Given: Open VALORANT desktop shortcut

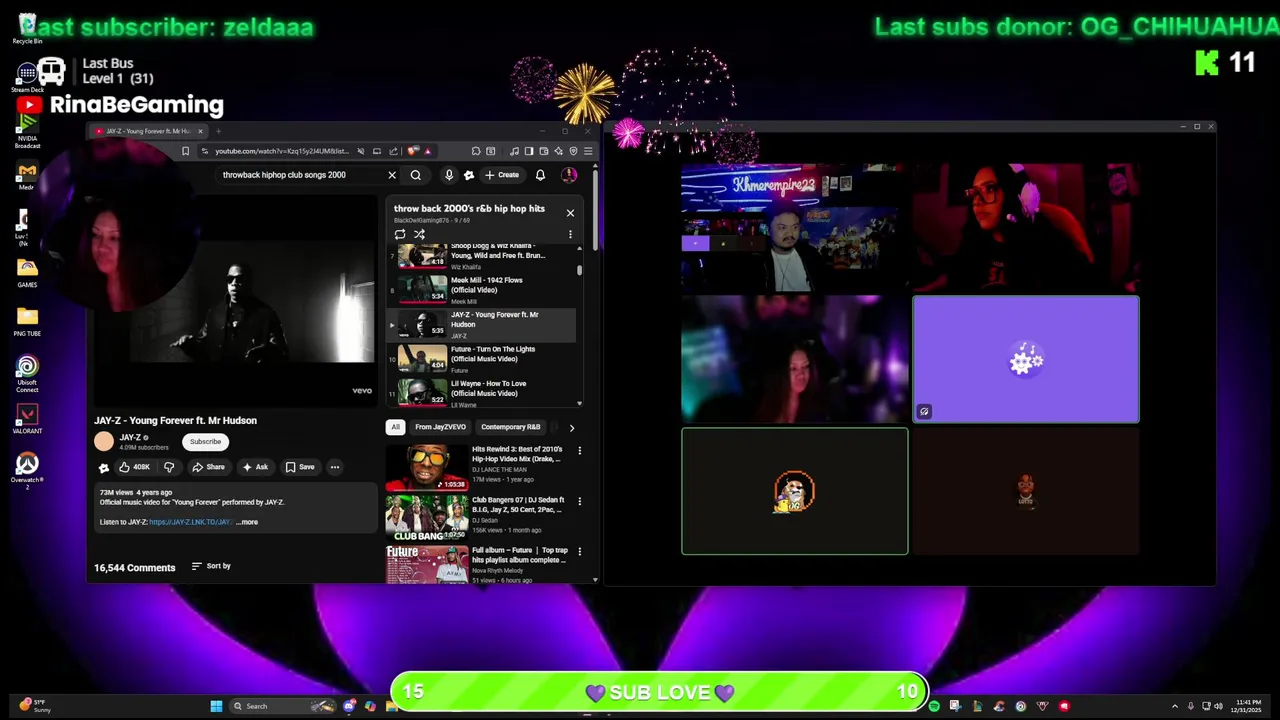Looking at the screenshot, I should (27, 419).
